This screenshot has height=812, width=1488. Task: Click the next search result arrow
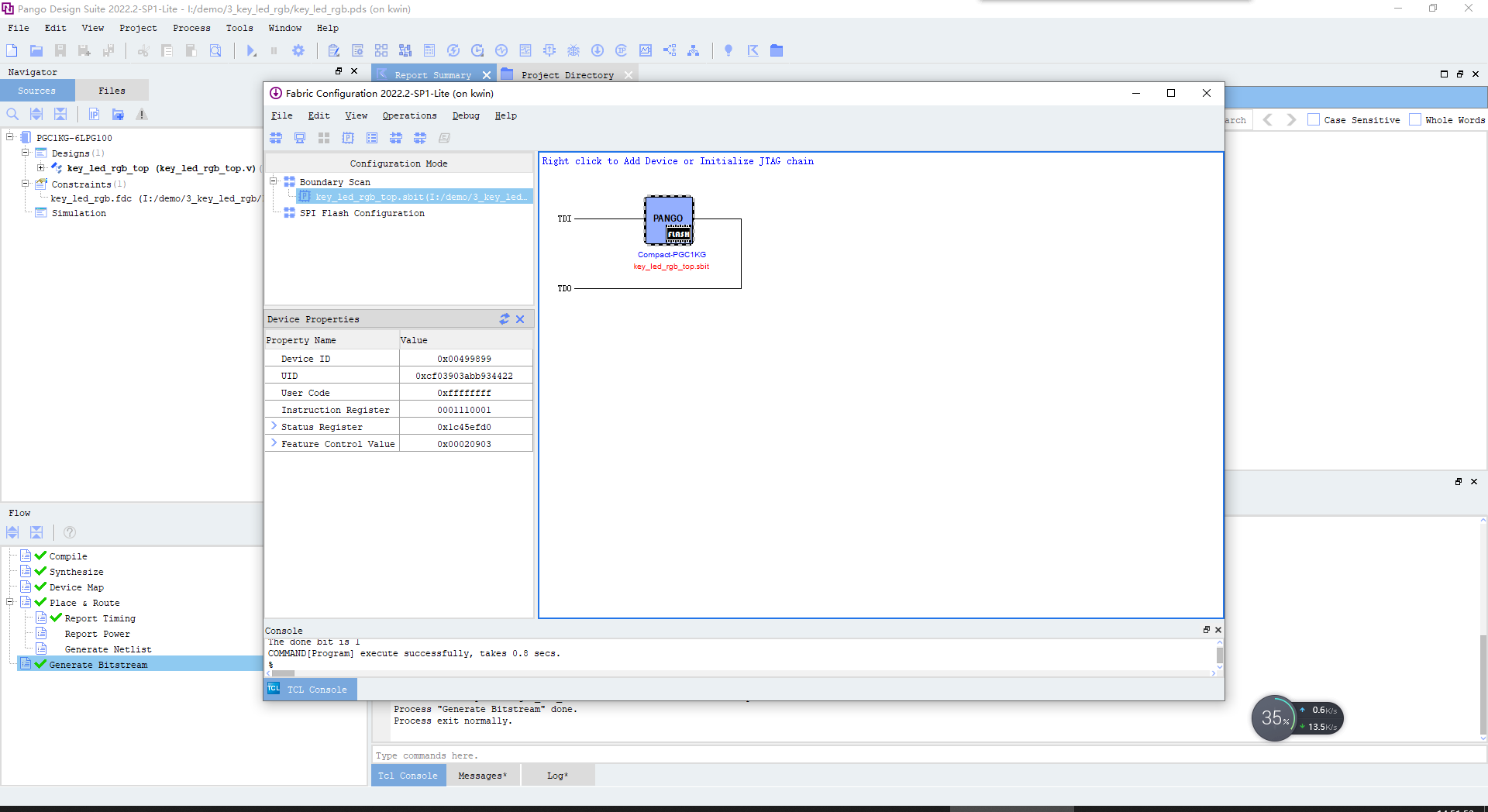tap(1291, 120)
